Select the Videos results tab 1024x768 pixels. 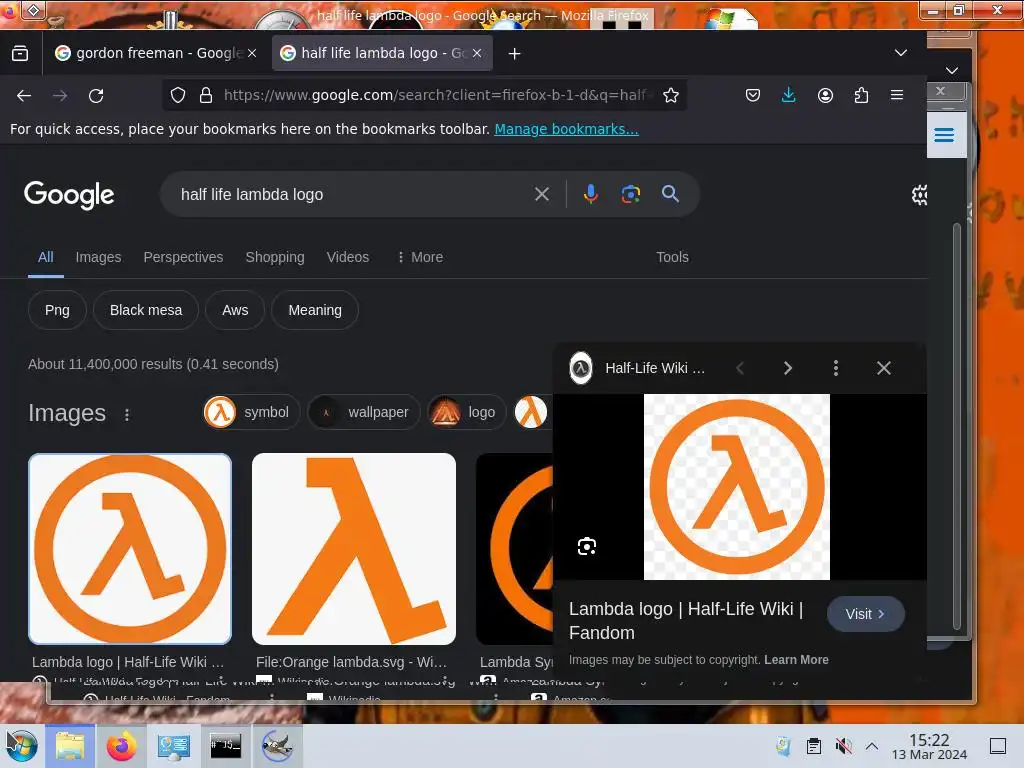coord(347,257)
